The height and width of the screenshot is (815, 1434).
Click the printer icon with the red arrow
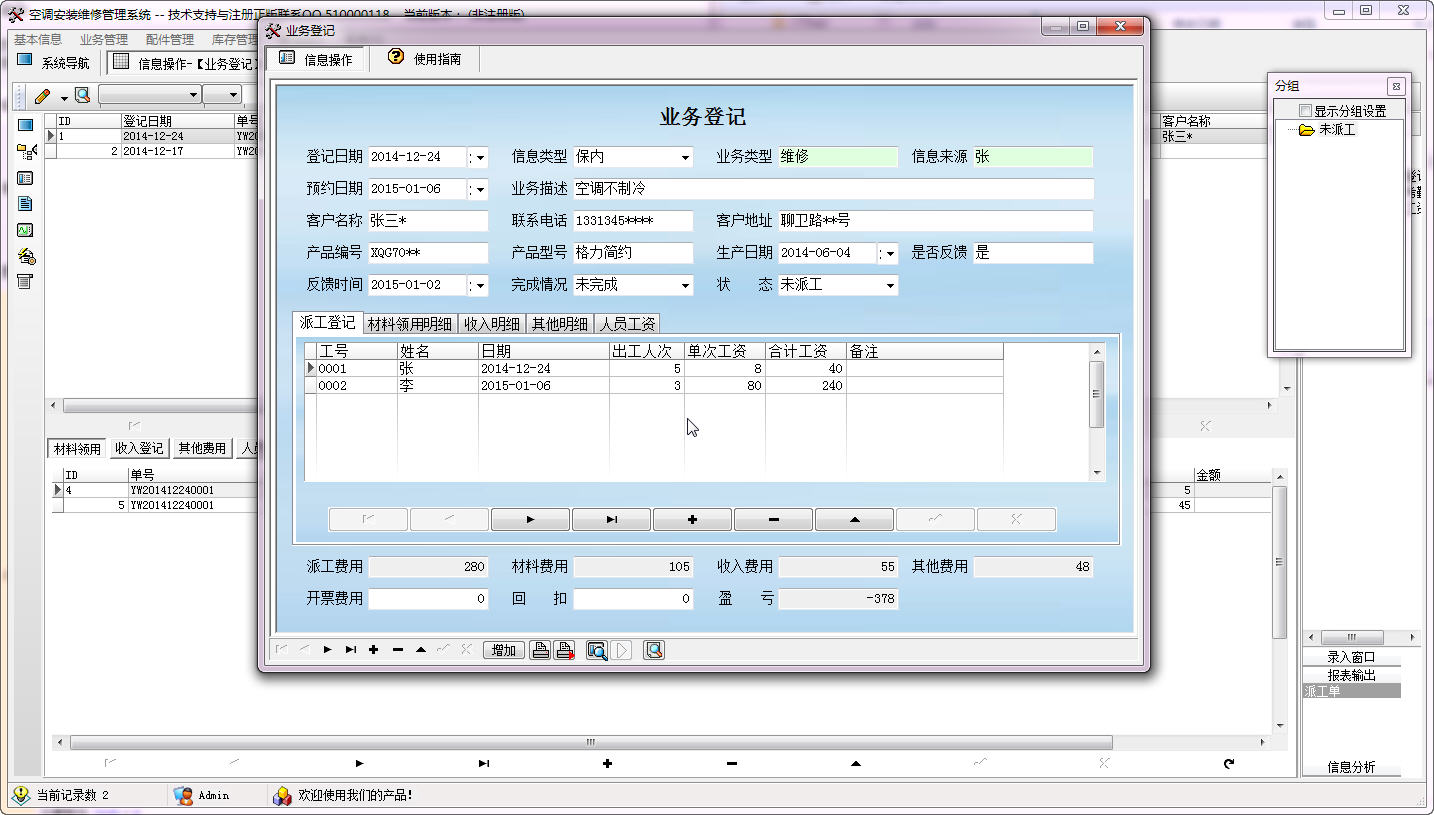565,650
